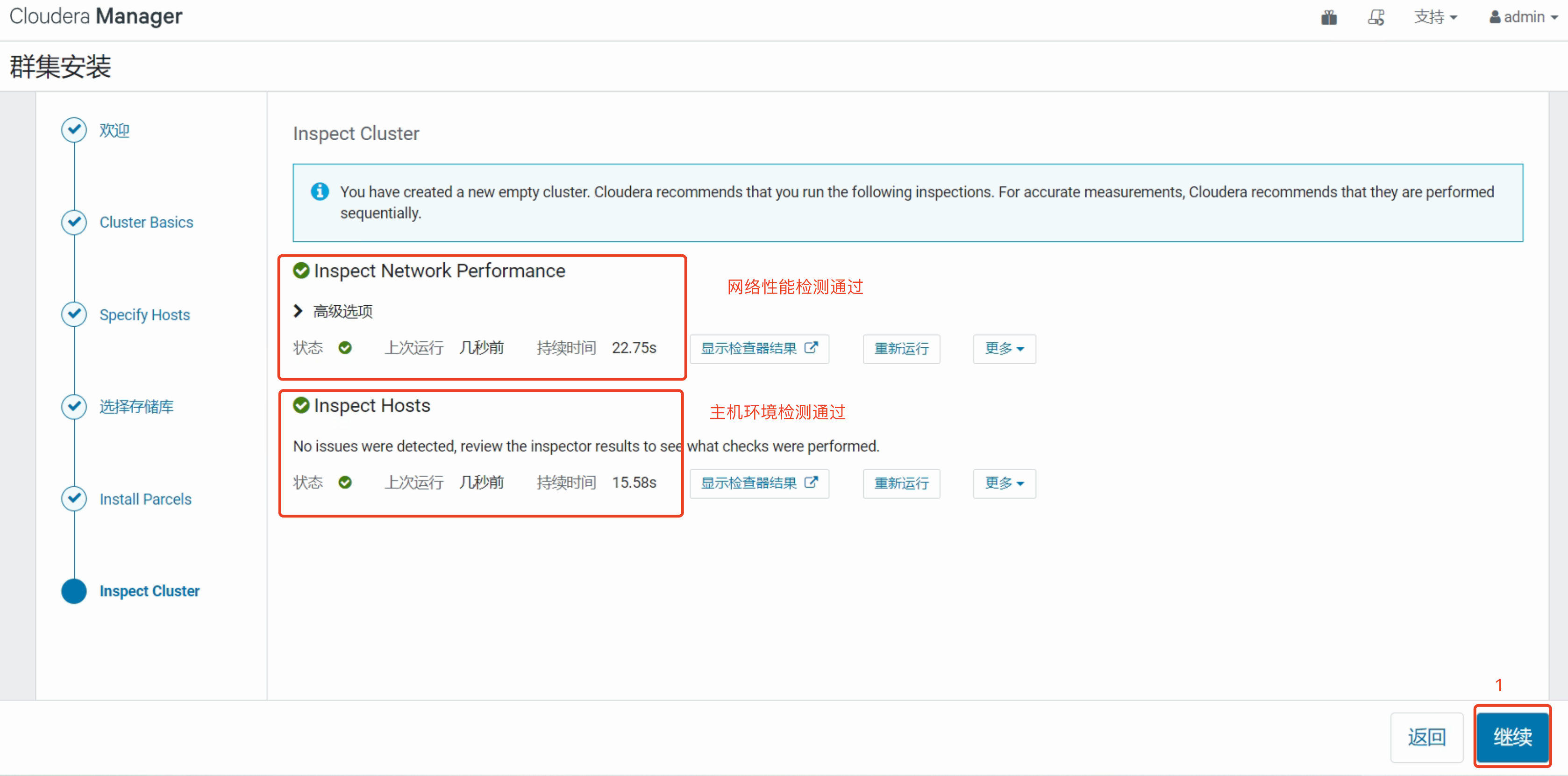
Task: Open the 支持 support menu
Action: [x=1435, y=17]
